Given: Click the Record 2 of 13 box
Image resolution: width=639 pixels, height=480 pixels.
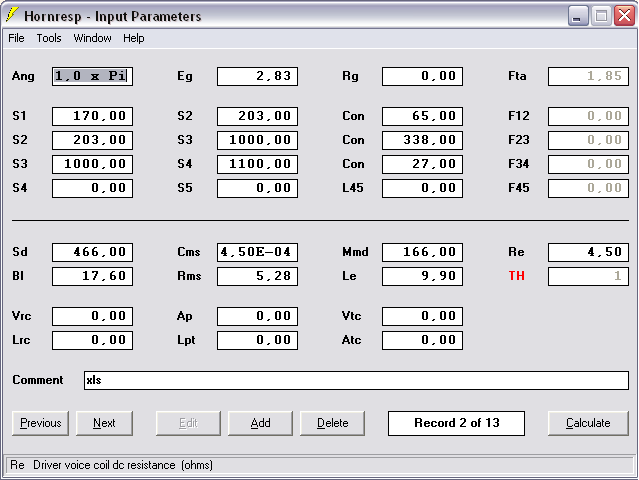Looking at the screenshot, I should 456,423.
